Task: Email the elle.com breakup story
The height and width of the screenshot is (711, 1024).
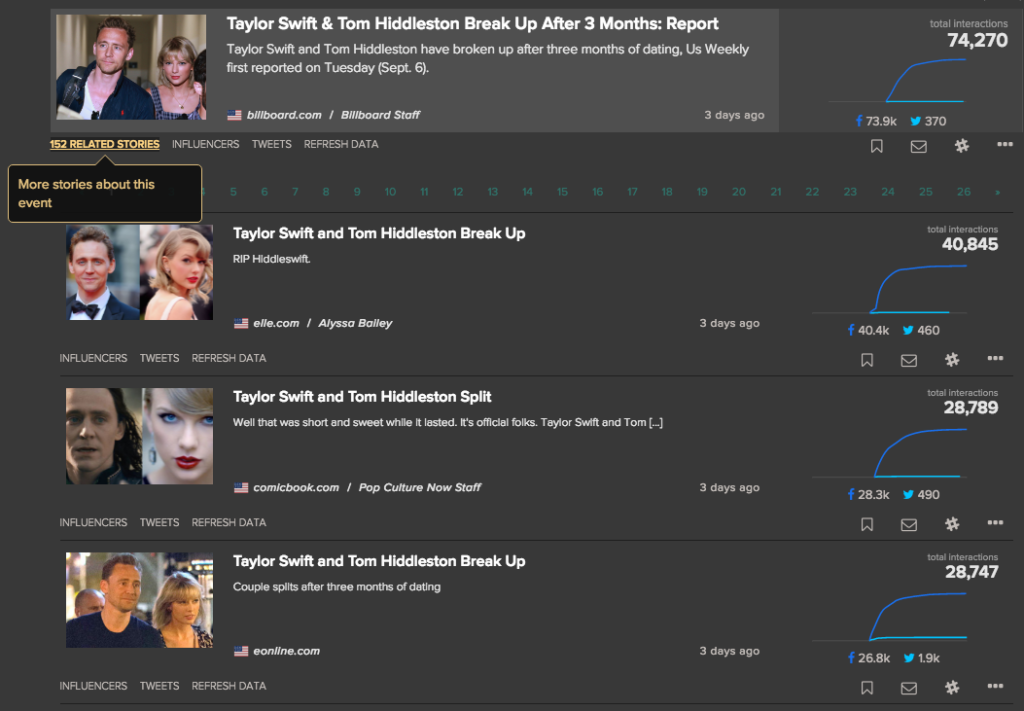Action: [908, 358]
